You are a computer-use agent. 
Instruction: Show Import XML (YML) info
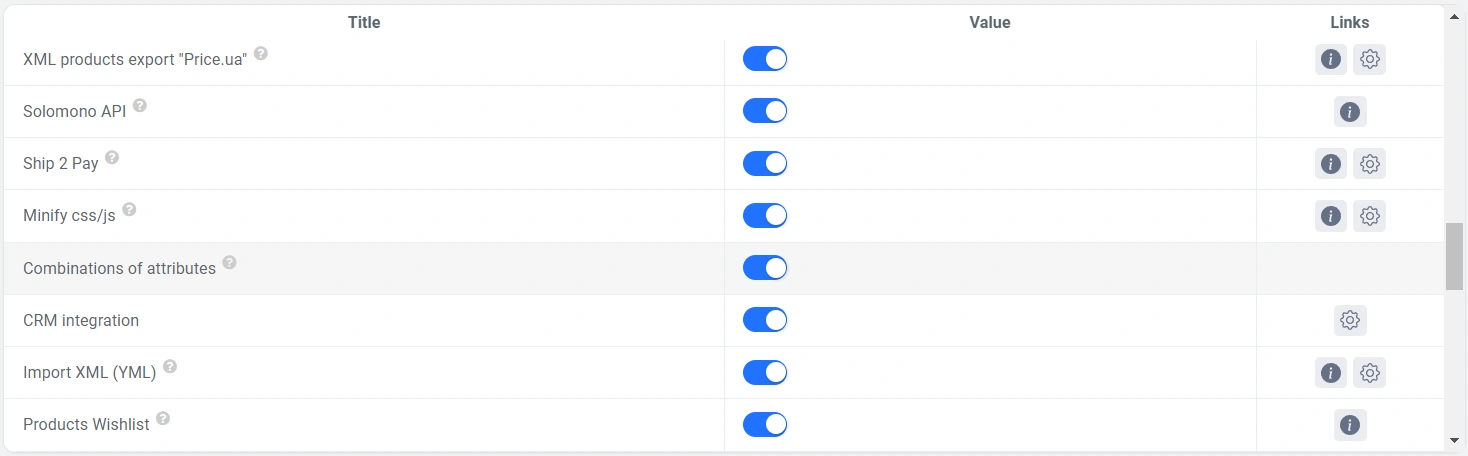pos(1330,372)
